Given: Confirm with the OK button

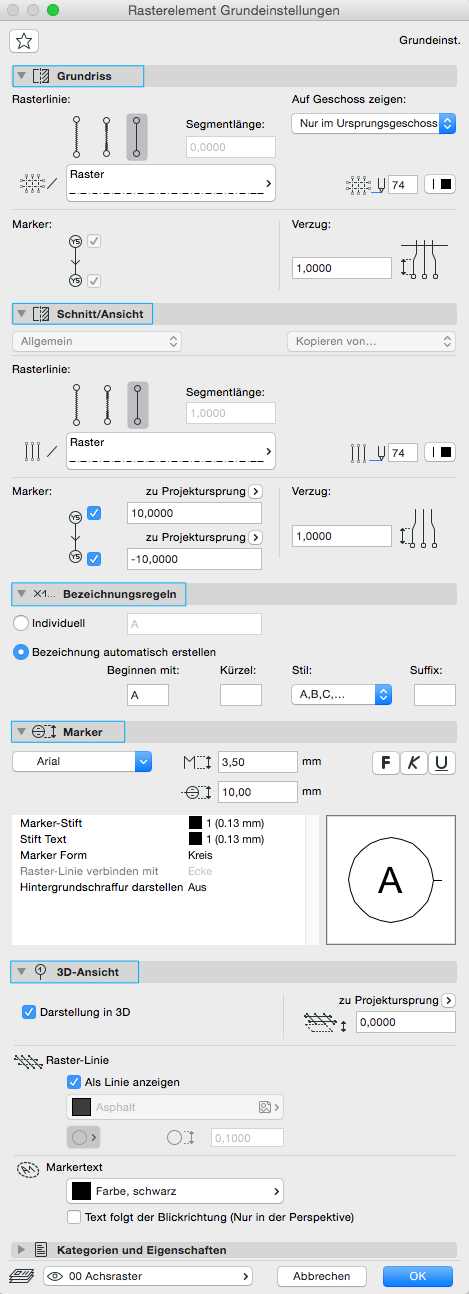Looking at the screenshot, I should 418,1276.
